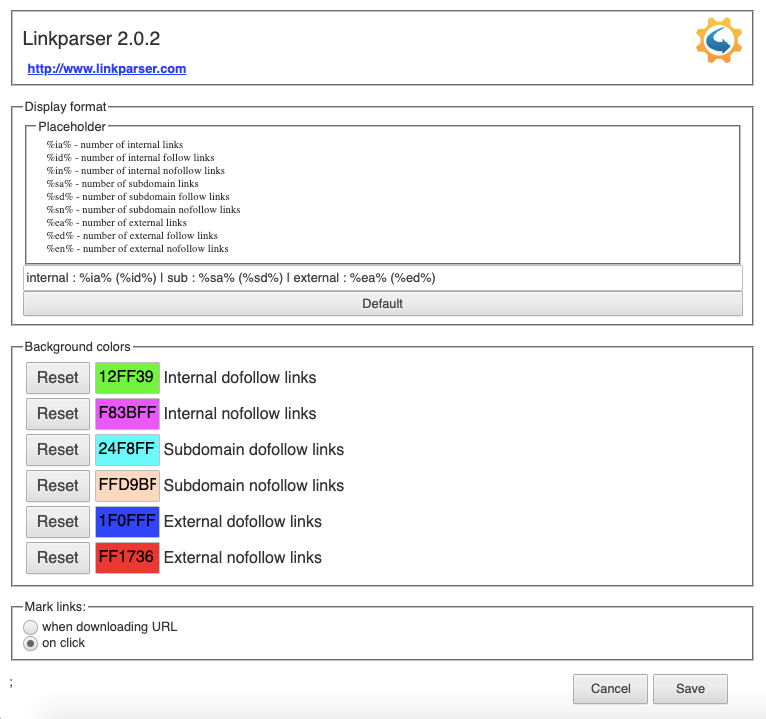Reset the Subdomain dofollow links color
766x719 pixels.
click(58, 450)
